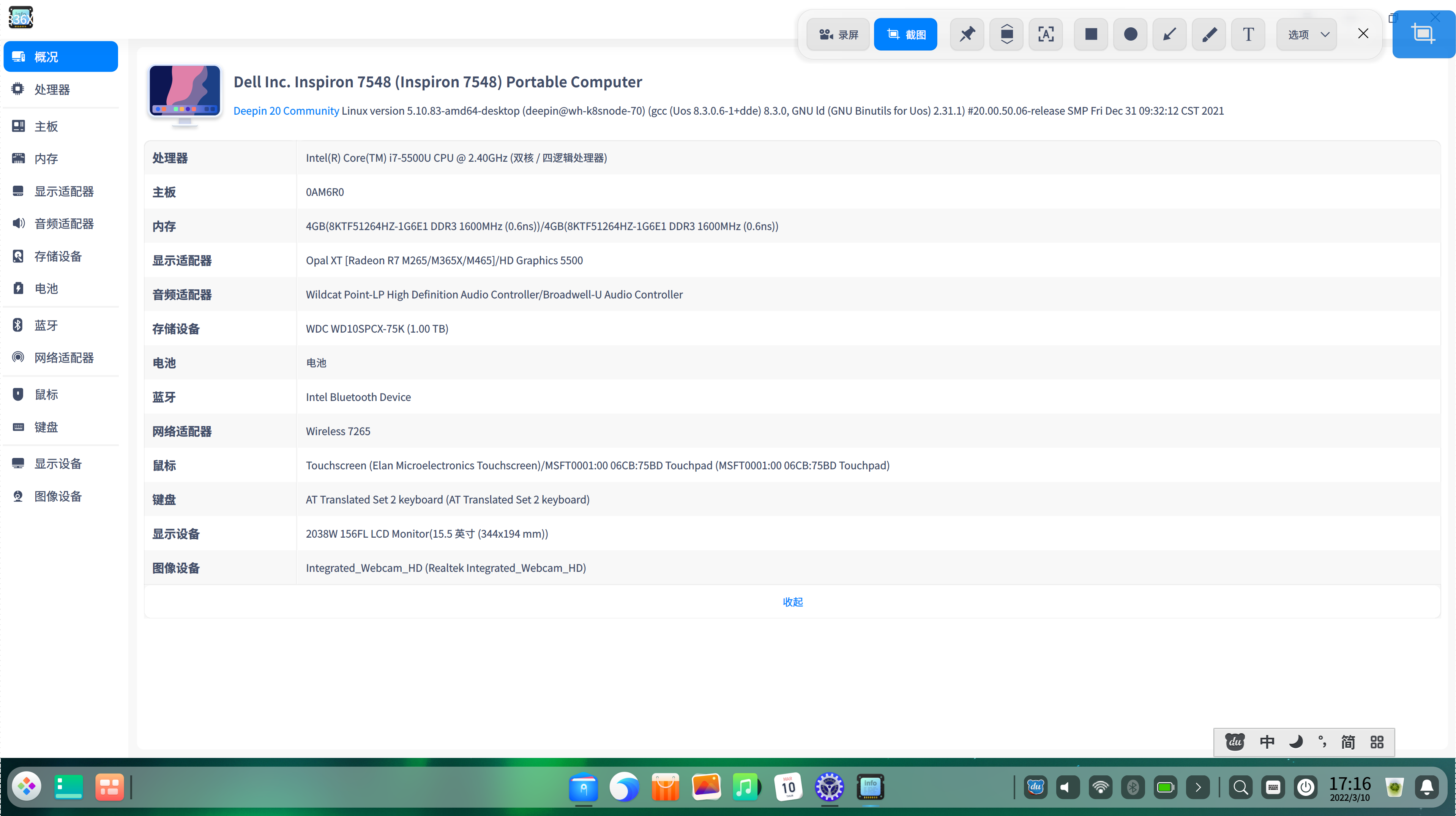
Task: Select the text annotation tool
Action: (1248, 35)
